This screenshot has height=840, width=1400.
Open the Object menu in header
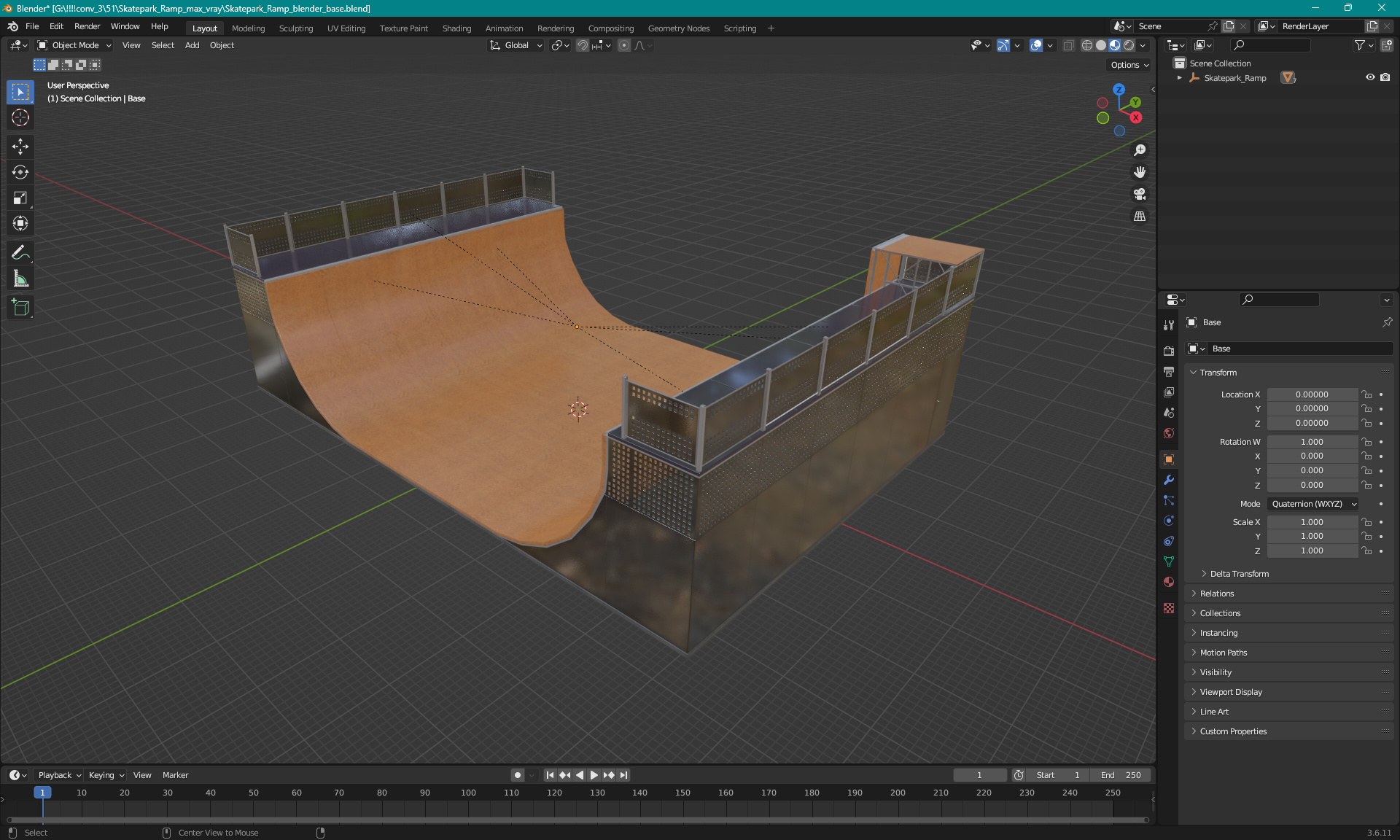tap(222, 45)
